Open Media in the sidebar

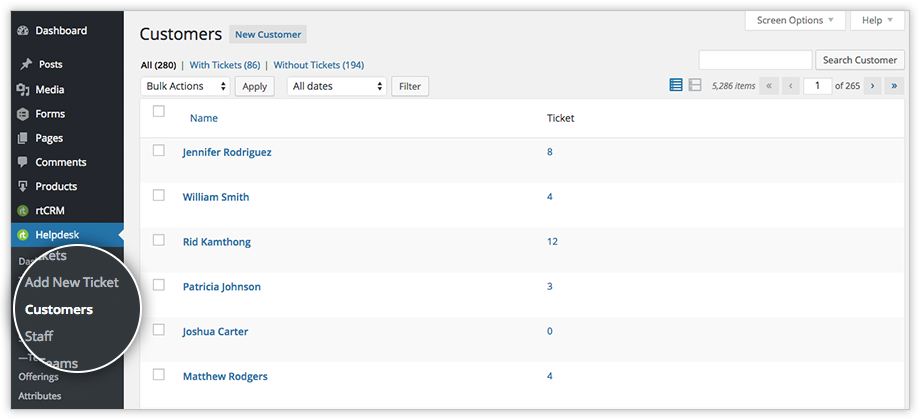click(50, 90)
